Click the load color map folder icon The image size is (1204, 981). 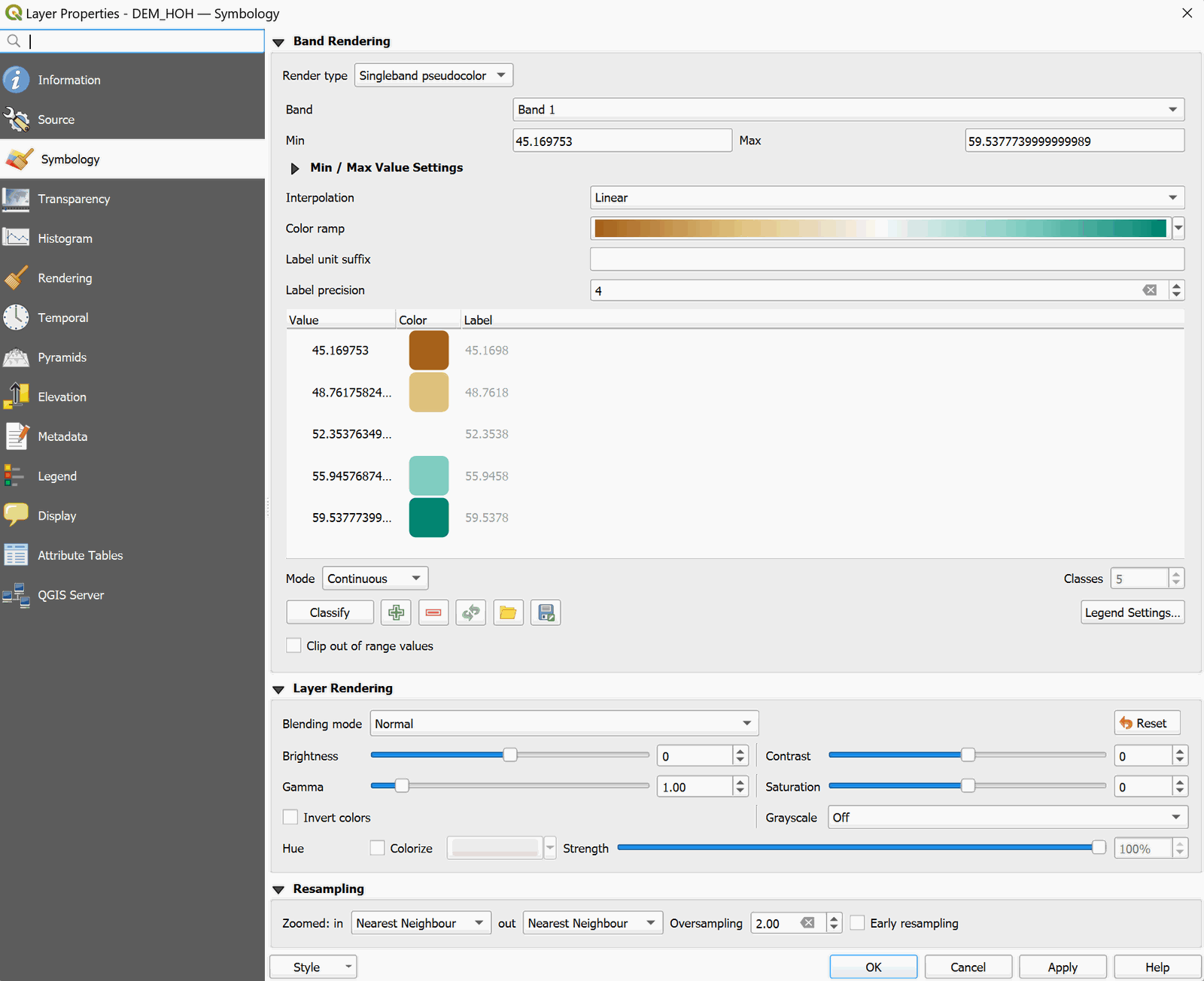pos(508,613)
